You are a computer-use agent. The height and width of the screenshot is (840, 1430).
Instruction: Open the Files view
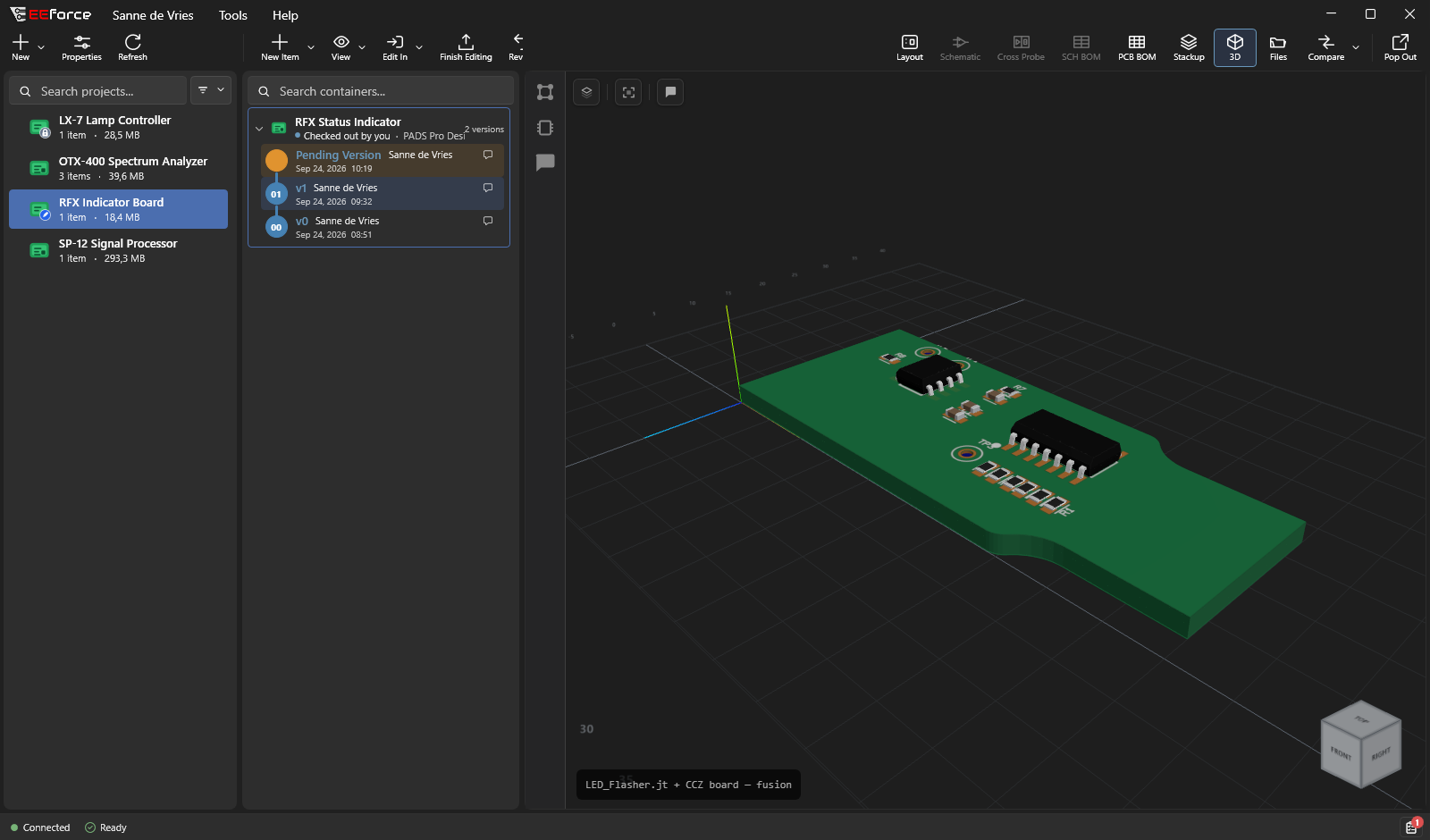[1278, 47]
